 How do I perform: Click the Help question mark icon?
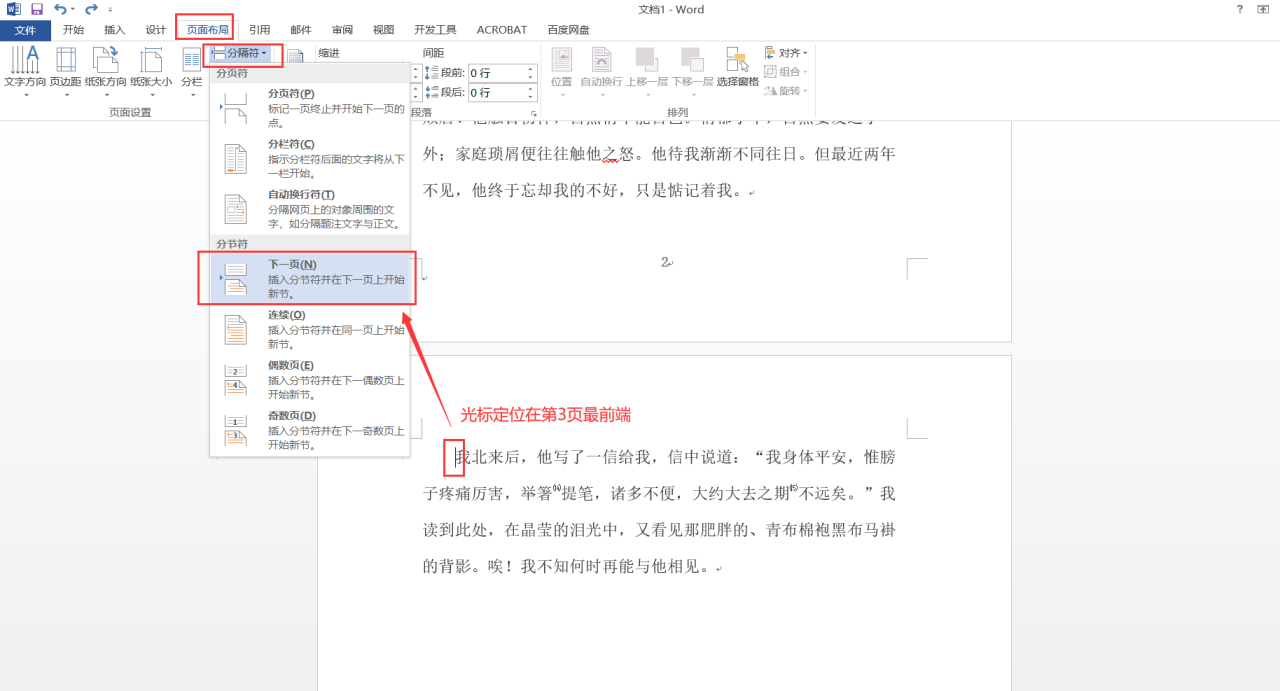pyautogui.click(x=1240, y=9)
